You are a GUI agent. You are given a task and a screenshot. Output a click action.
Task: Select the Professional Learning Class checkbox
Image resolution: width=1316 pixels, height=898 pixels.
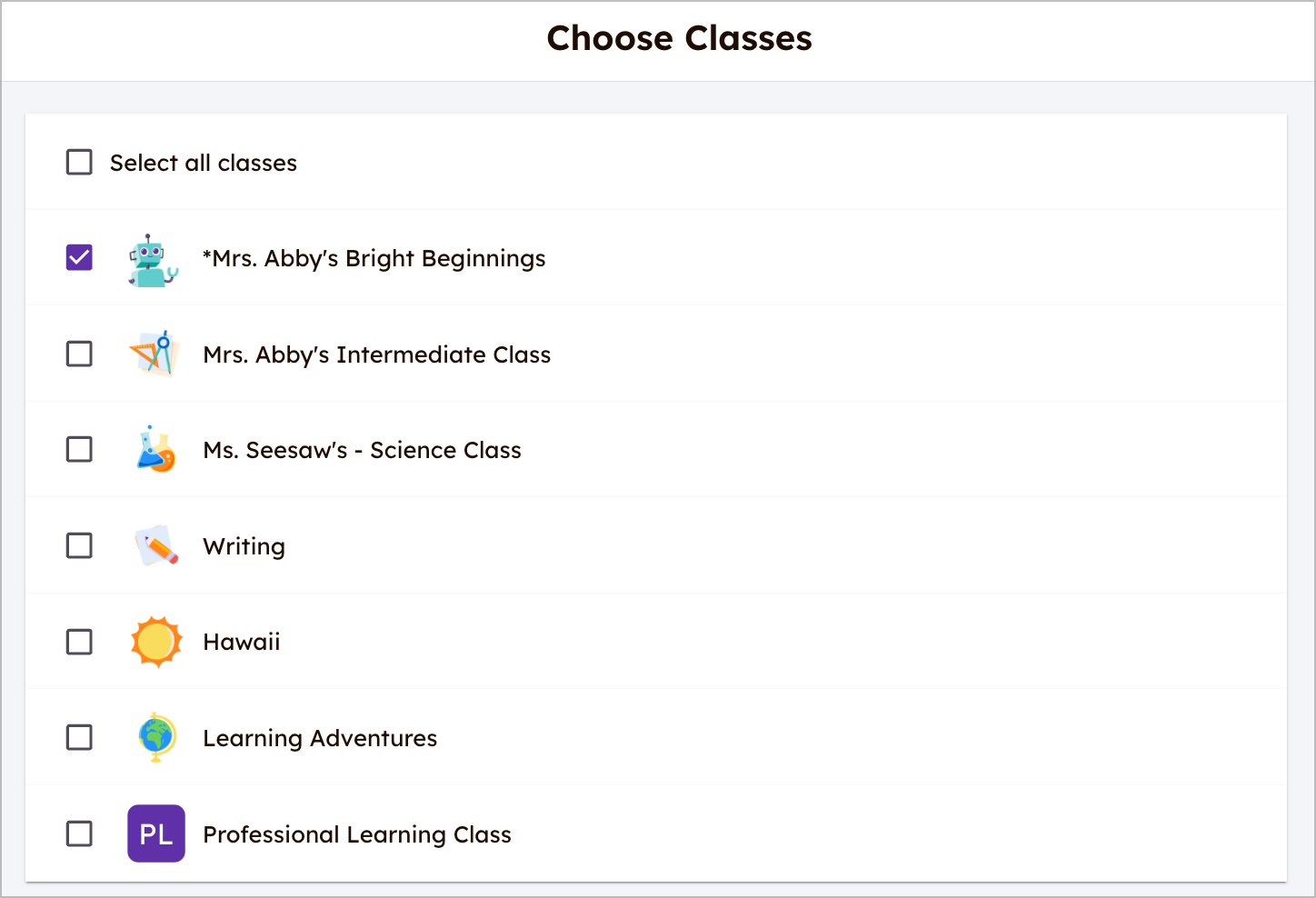click(x=79, y=833)
